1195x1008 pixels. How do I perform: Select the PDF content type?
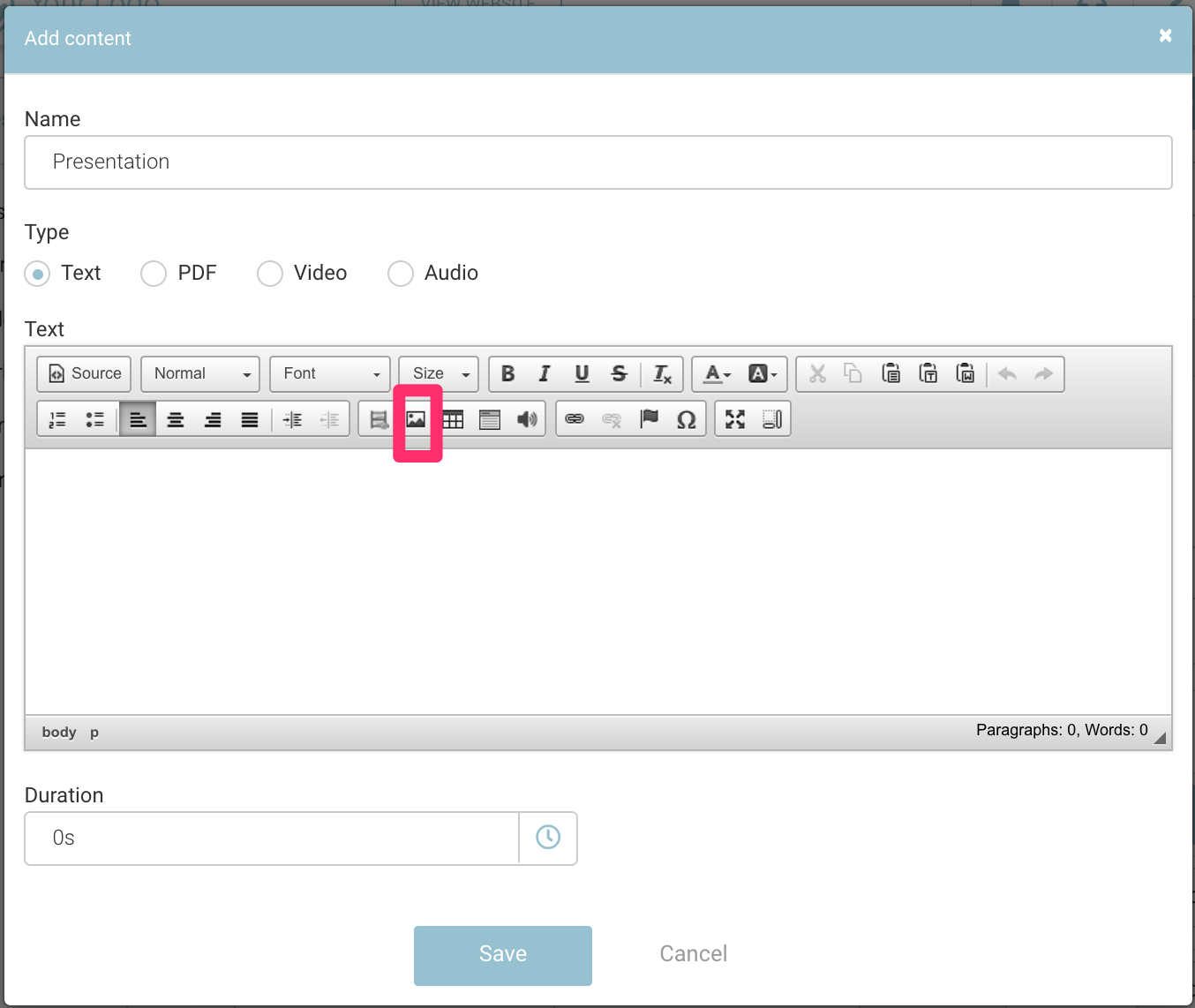(x=154, y=274)
